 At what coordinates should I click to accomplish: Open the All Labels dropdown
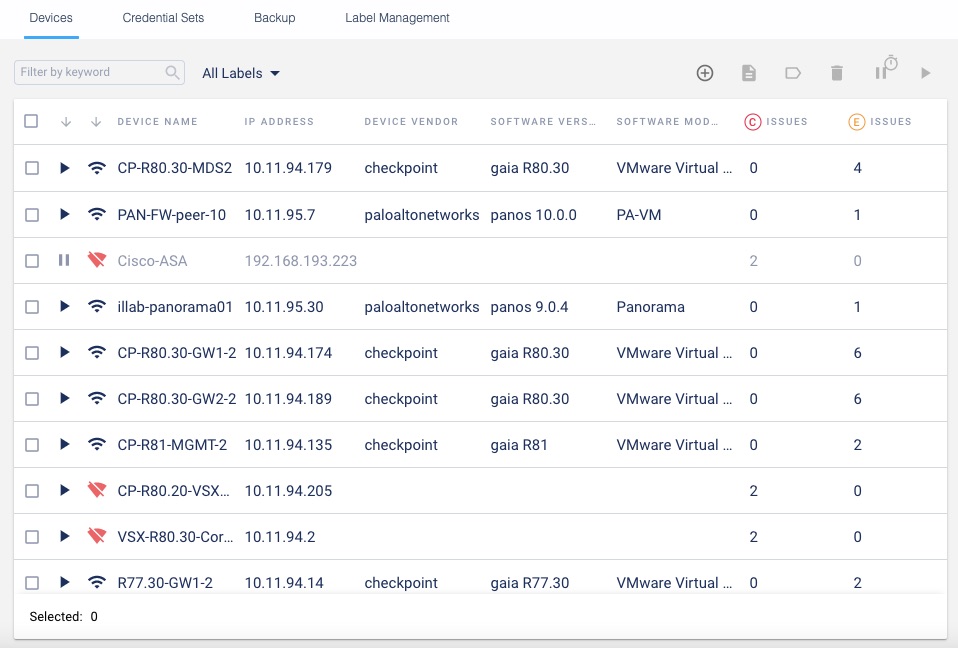pos(241,73)
